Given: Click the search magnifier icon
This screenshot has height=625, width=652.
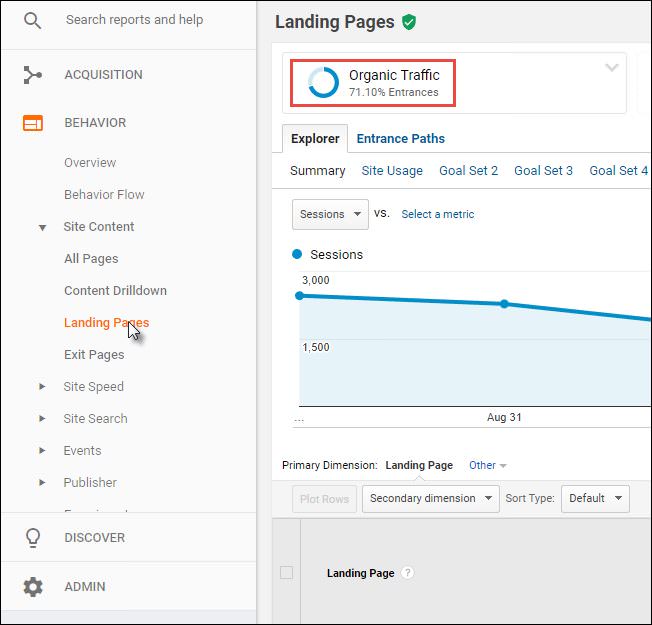Looking at the screenshot, I should (32, 20).
